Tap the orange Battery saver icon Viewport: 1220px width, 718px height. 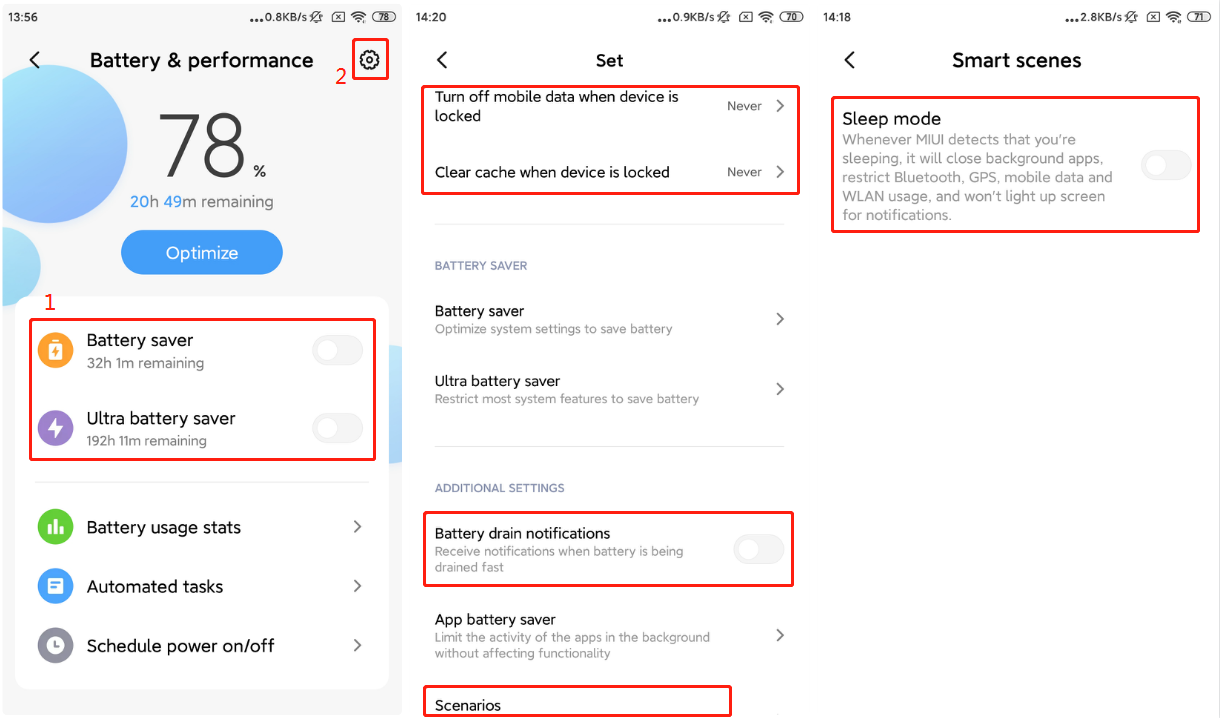click(x=56, y=350)
